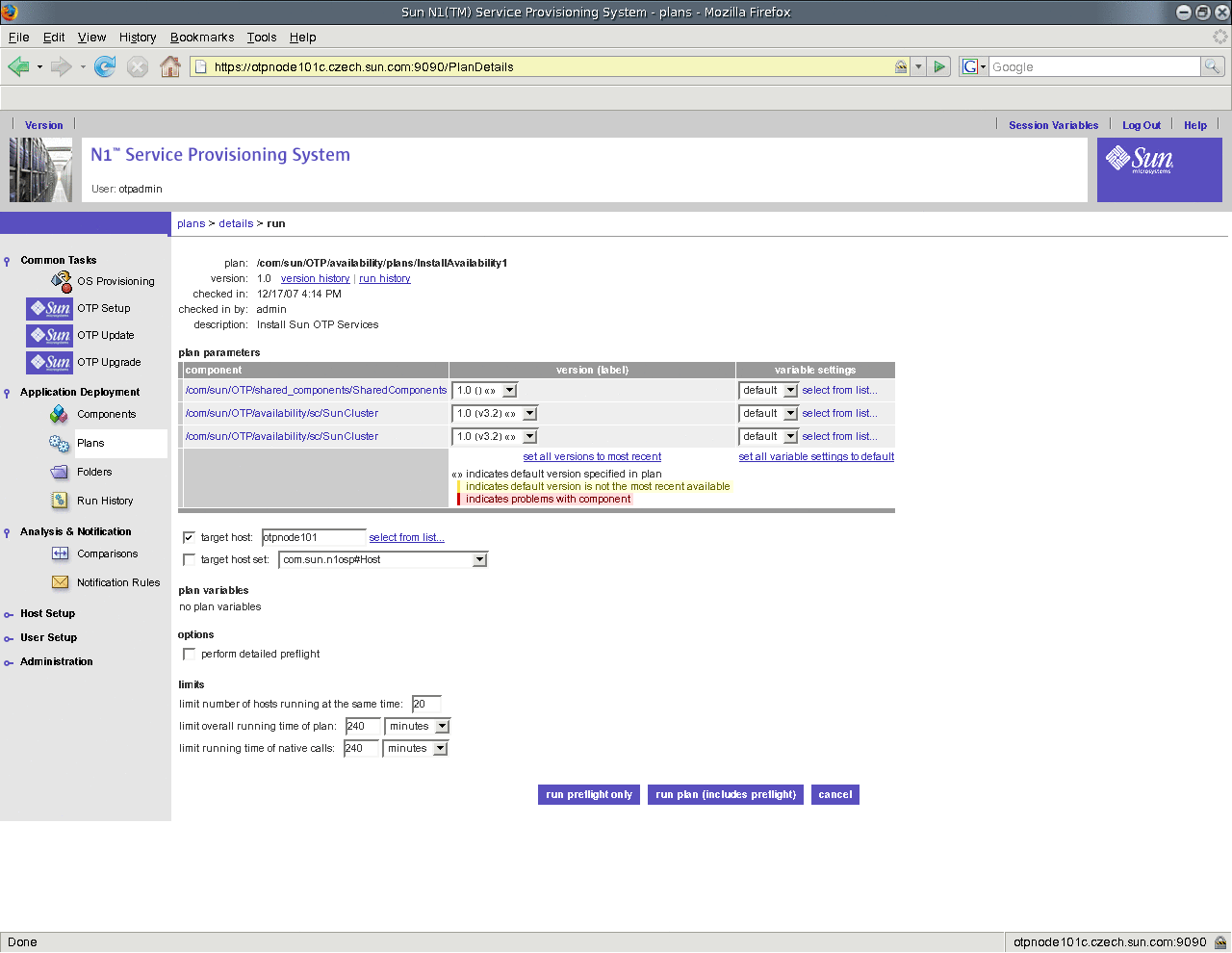Uncheck the target host checkbox
Screen dimensions: 1232x953
[189, 537]
